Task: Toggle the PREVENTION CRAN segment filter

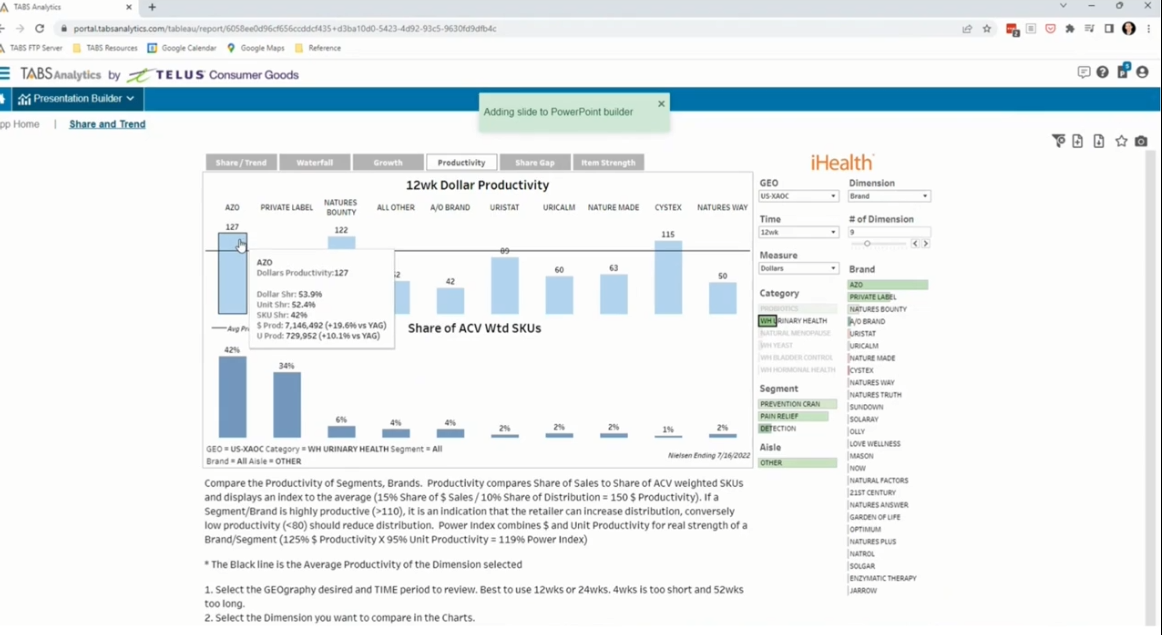Action: tap(797, 404)
